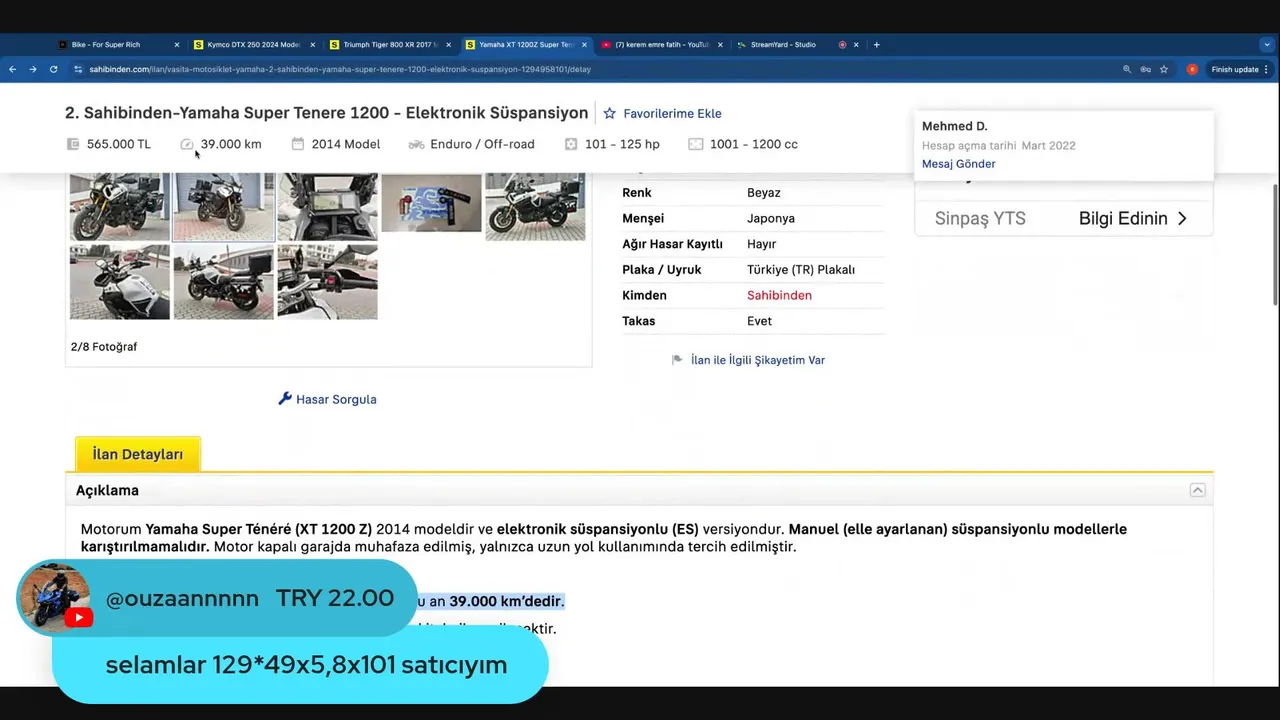This screenshot has height=720, width=1280.
Task: Click the Hayır value for Ağır Hasar Kayıtlı
Action: 762,244
